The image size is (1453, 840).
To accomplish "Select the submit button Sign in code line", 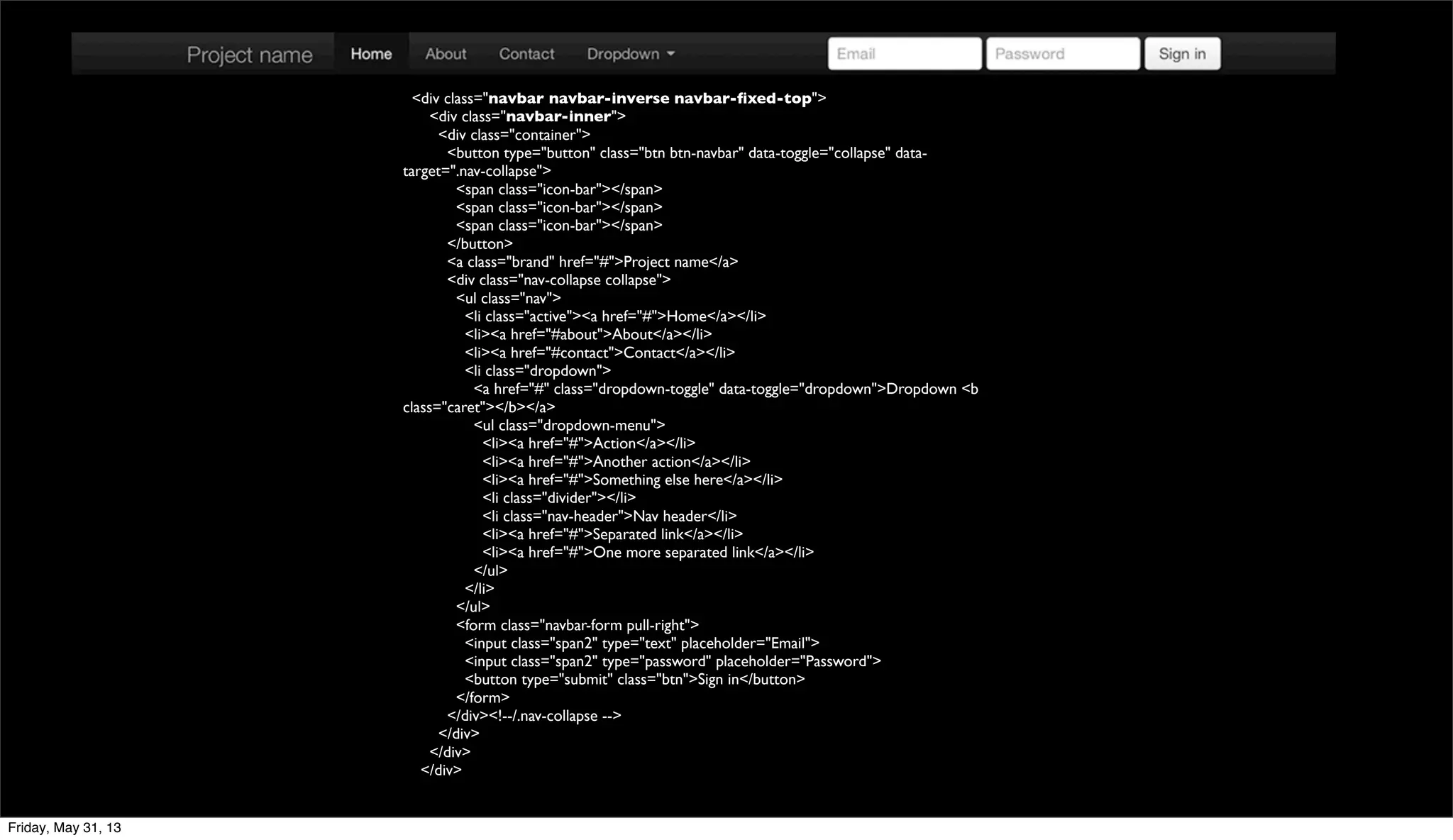I will click(x=634, y=680).
